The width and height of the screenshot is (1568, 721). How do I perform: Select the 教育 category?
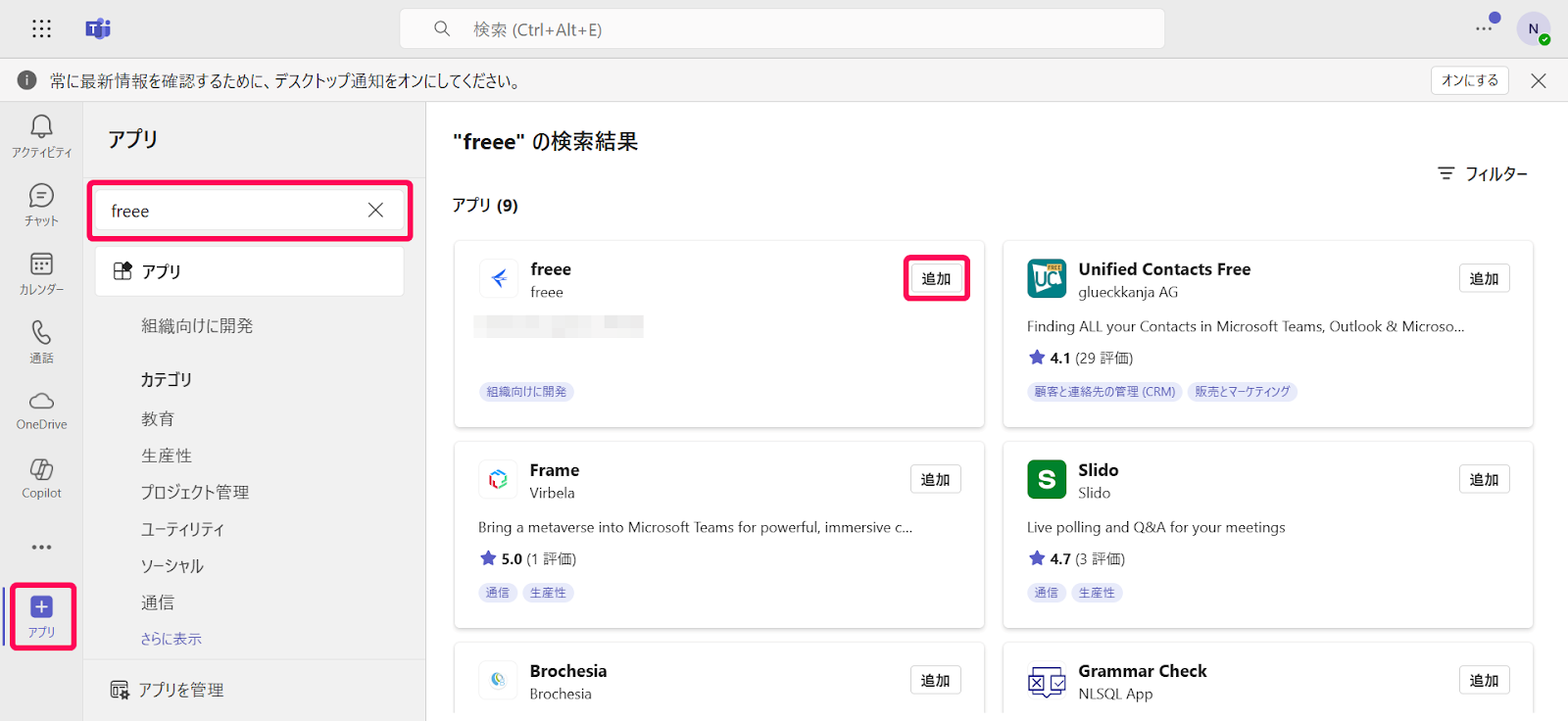[x=157, y=419]
